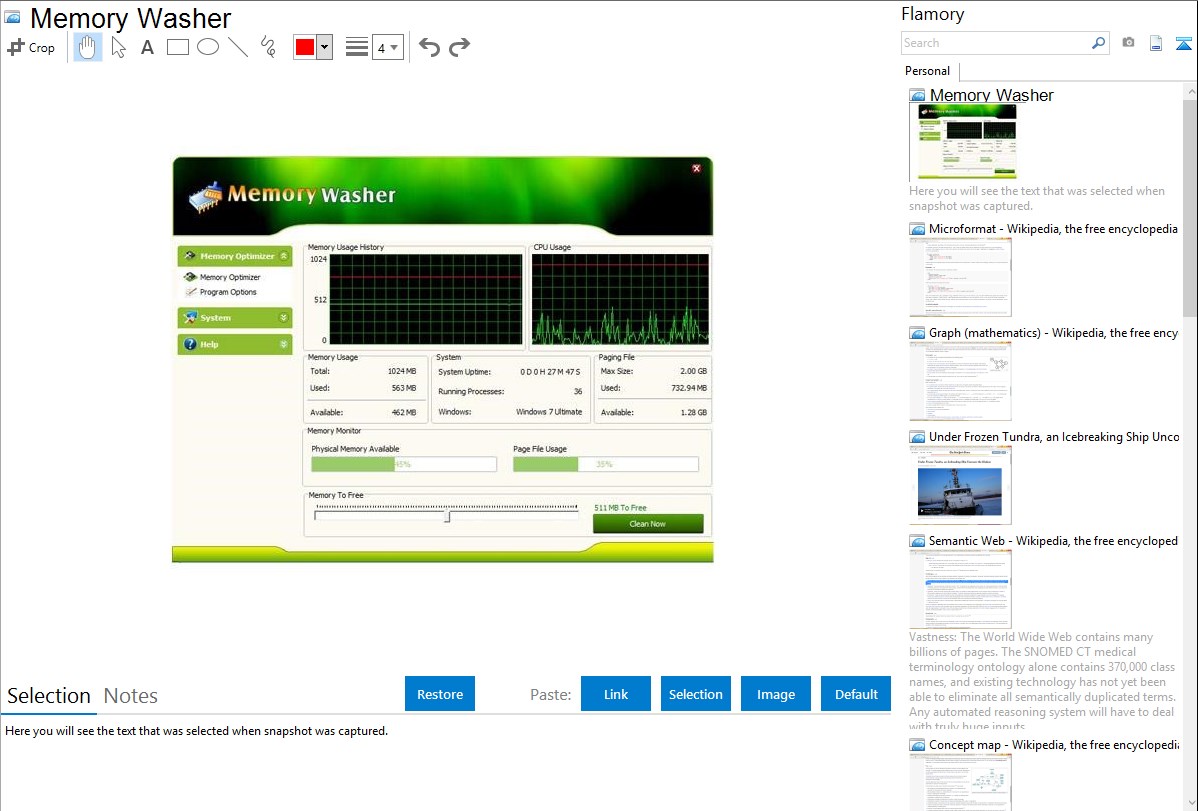1198x811 pixels.
Task: Select the Memory Optimizer sidebar item
Action: point(230,277)
